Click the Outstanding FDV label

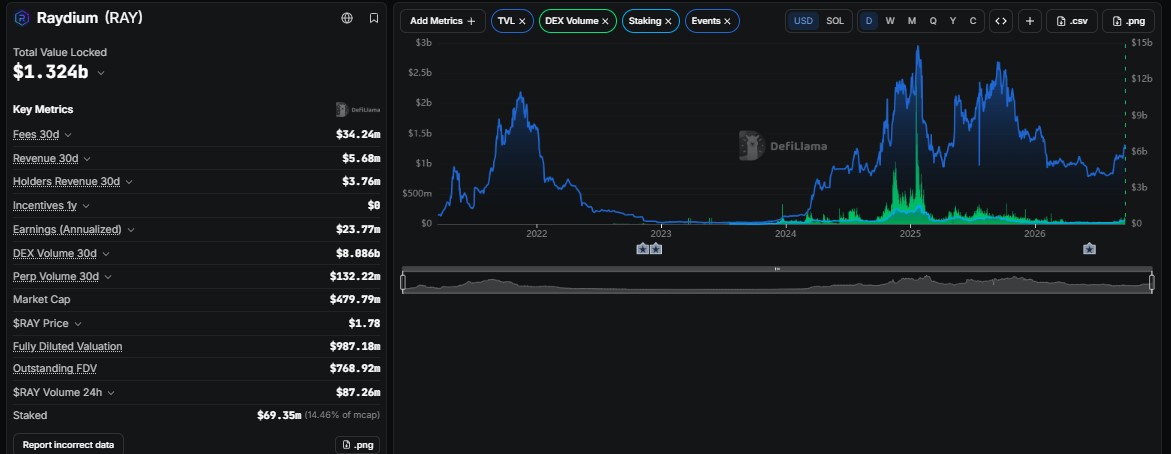click(x=55, y=369)
